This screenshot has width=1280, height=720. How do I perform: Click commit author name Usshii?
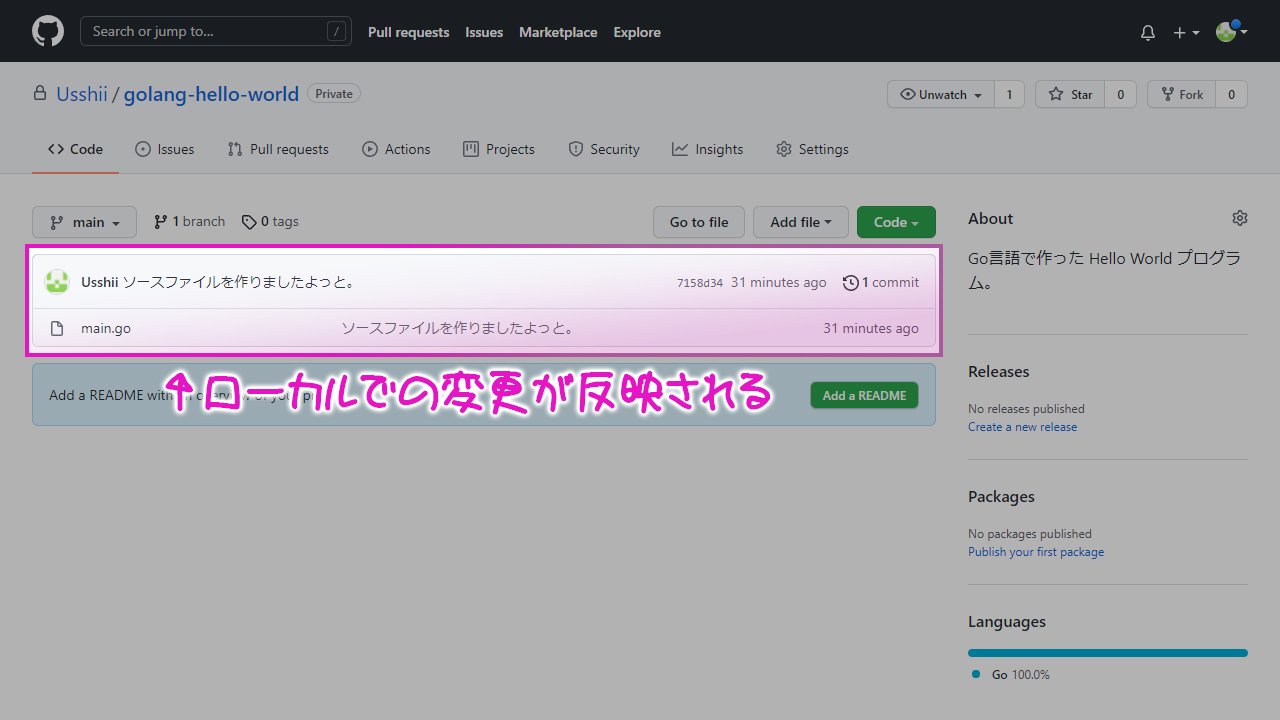pyautogui.click(x=100, y=283)
